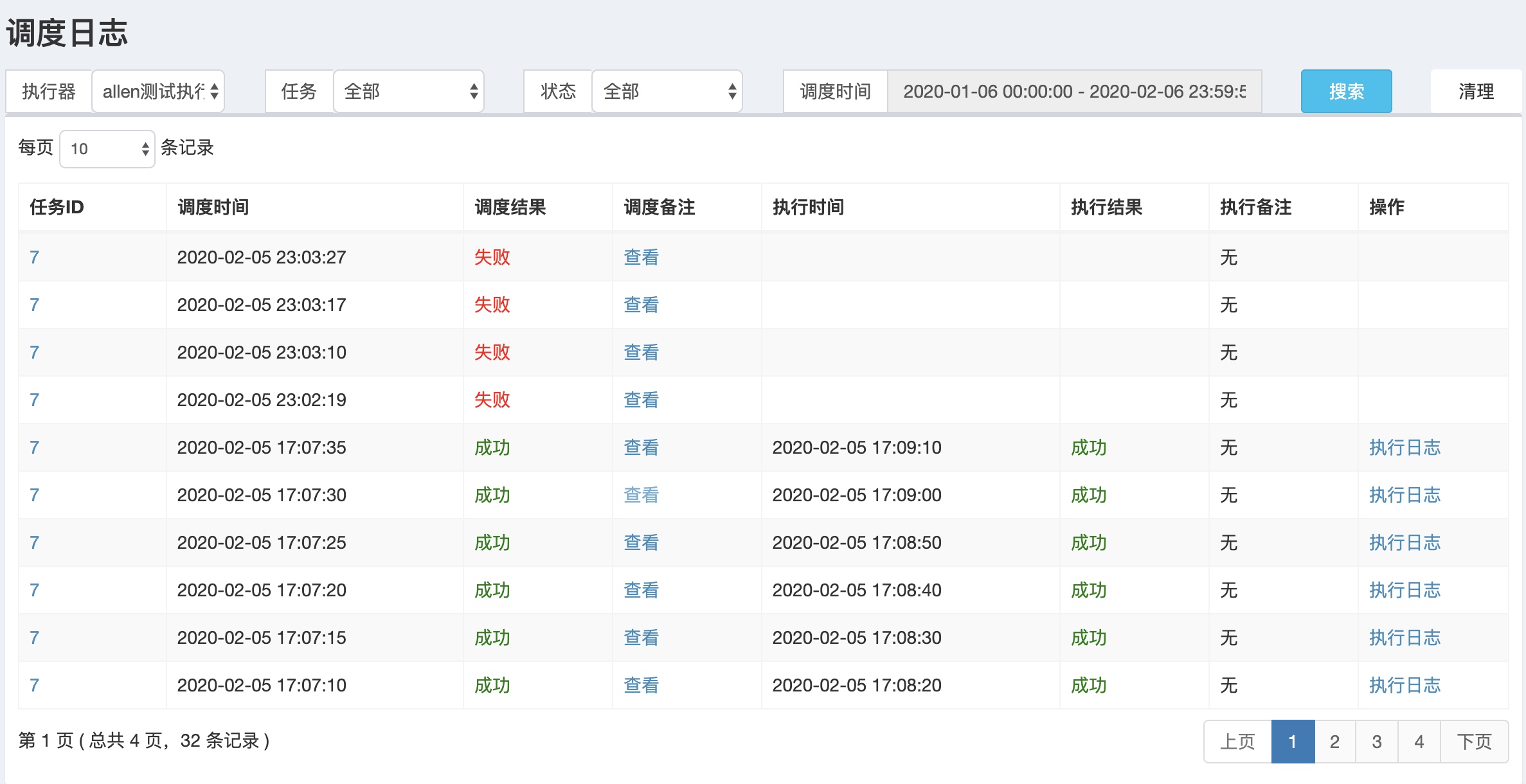Screen dimensions: 1526x784
Task: Open 查看 for schedule 17:07:35
Action: (641, 447)
